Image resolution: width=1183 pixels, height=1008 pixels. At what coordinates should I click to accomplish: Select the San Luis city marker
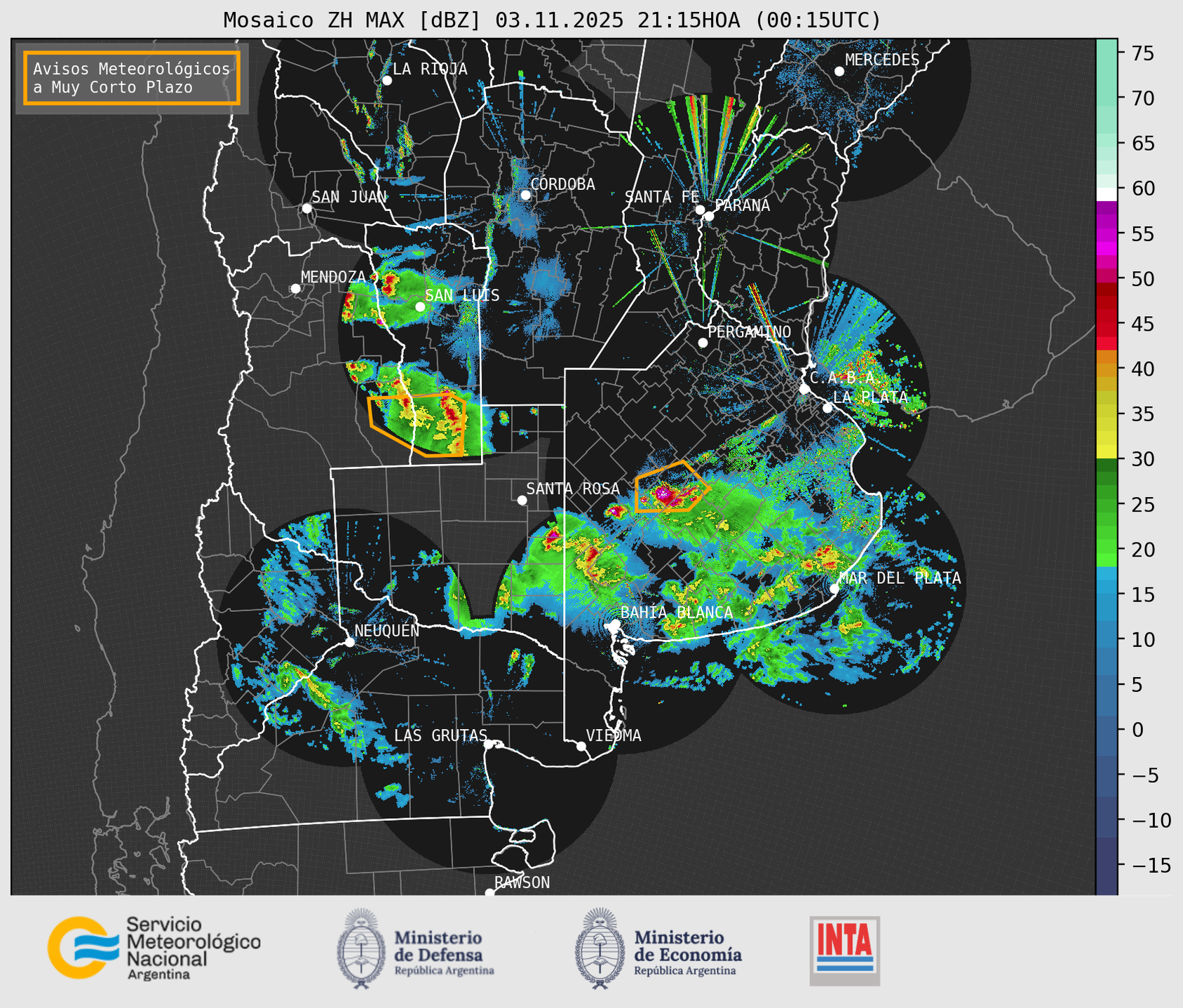(420, 306)
